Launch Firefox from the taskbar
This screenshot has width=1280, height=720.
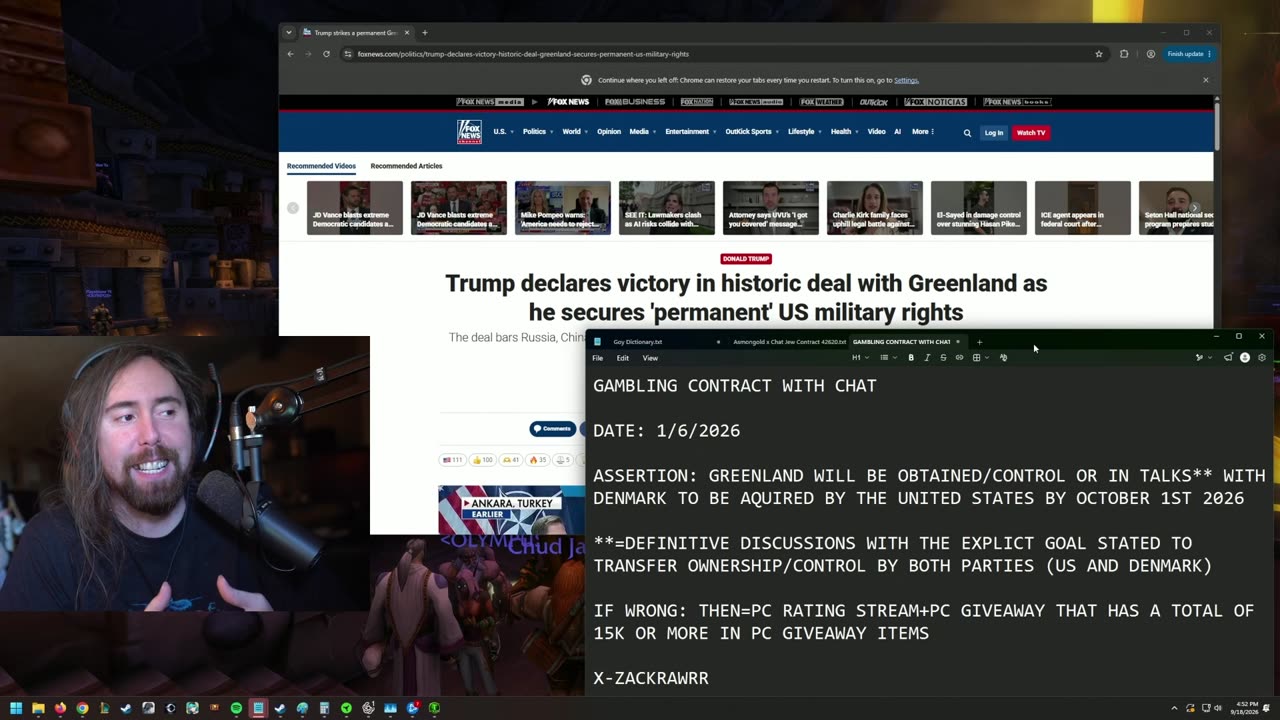60,708
